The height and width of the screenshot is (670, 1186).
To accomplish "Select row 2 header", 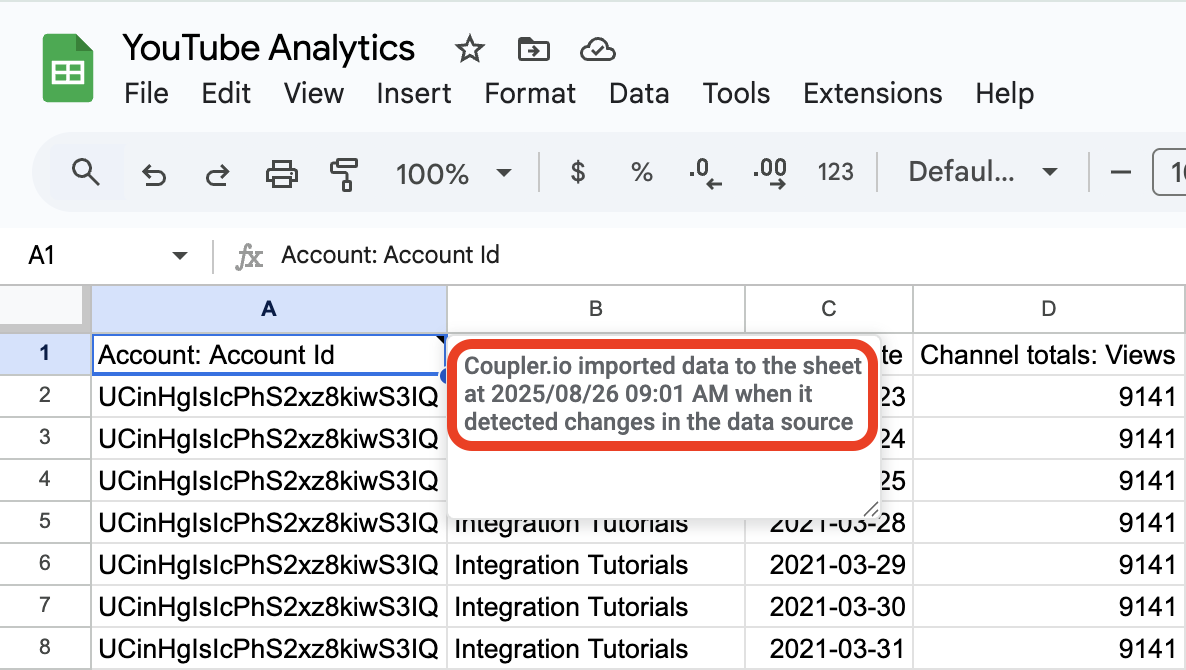I will point(45,395).
